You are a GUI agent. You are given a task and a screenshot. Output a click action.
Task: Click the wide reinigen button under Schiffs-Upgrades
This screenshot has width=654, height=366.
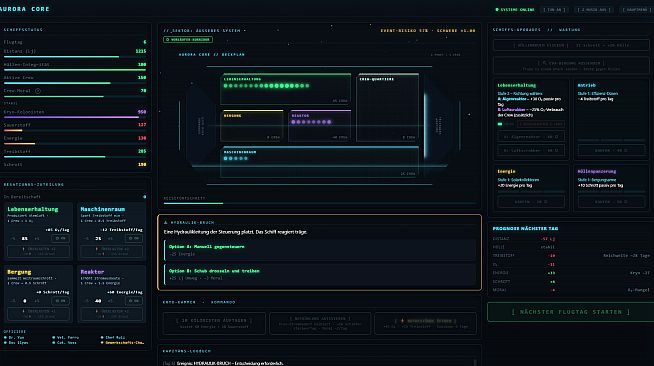pos(571,65)
